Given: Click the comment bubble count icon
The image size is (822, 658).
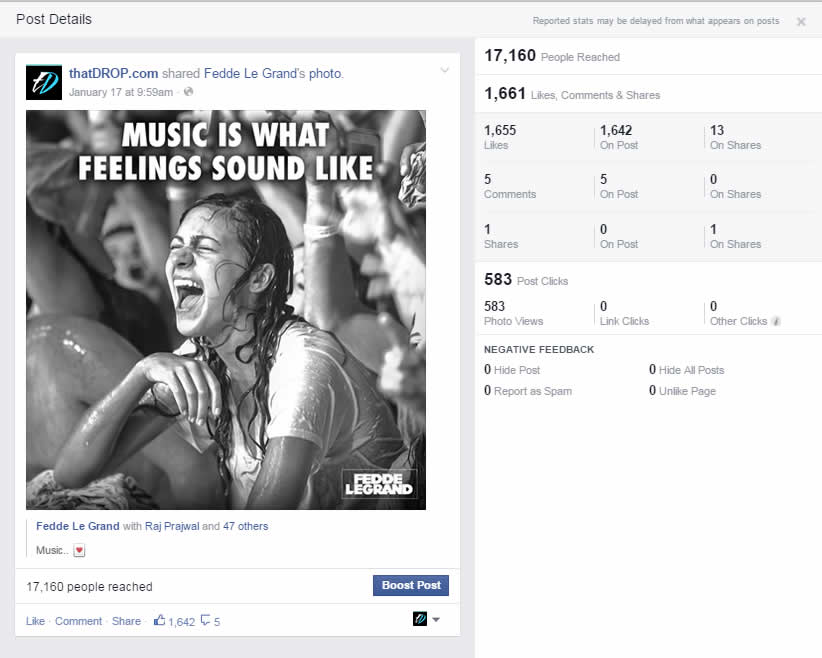Looking at the screenshot, I should [206, 620].
